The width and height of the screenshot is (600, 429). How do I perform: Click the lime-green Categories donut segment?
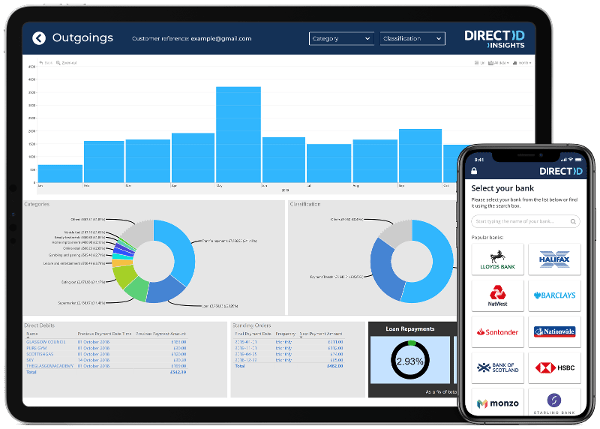coord(124,276)
